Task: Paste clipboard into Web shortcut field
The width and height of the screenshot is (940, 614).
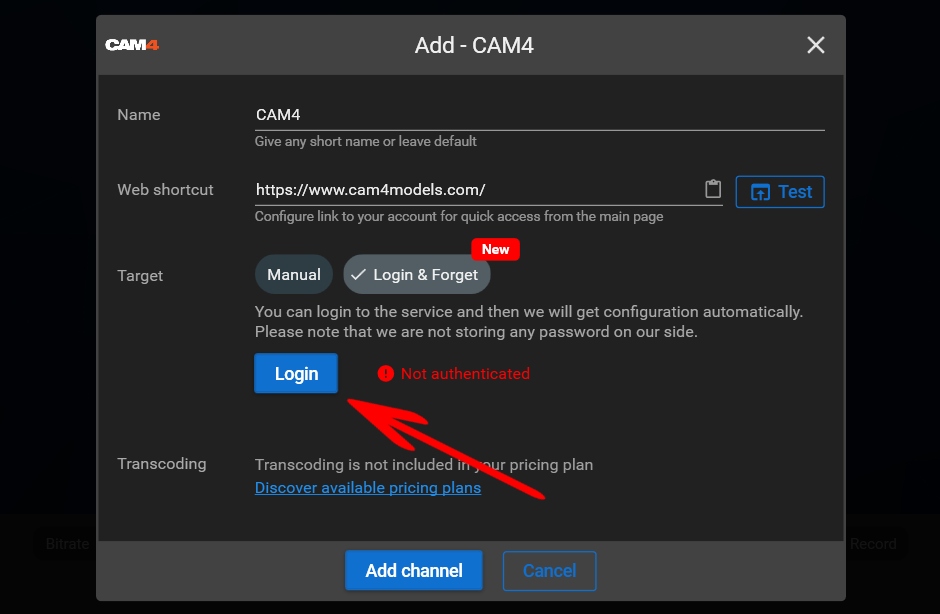Action: [713, 189]
